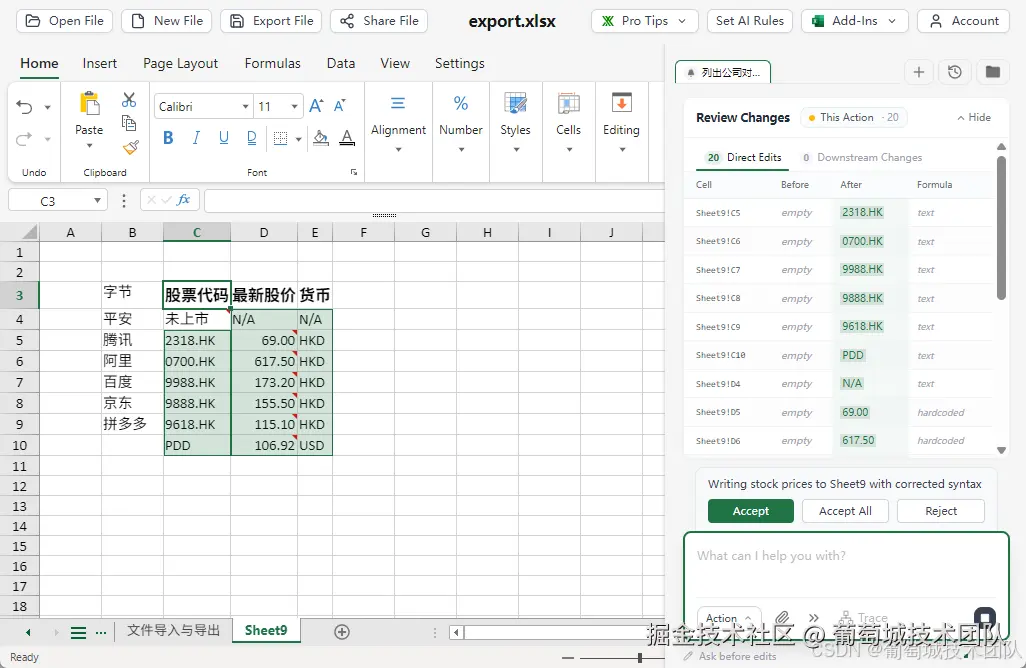Decrease font size with small A icon
1026x668 pixels.
pyautogui.click(x=340, y=106)
